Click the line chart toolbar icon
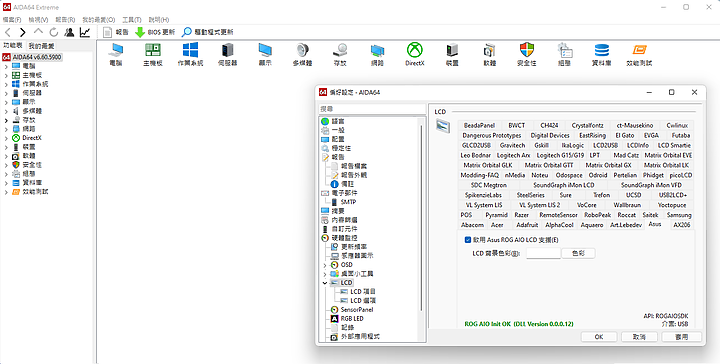The width and height of the screenshot is (720, 364). pyautogui.click(x=85, y=32)
